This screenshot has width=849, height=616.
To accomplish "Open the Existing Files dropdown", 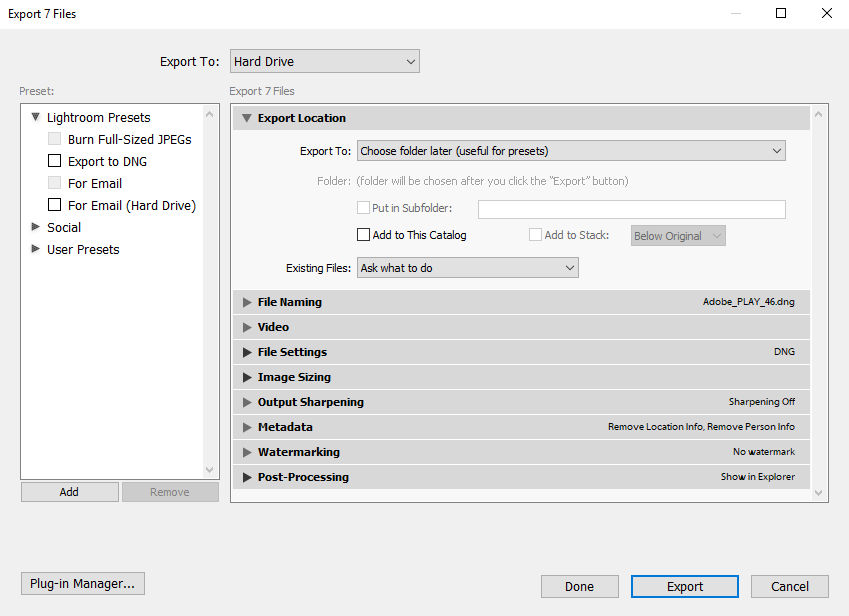I will point(467,267).
